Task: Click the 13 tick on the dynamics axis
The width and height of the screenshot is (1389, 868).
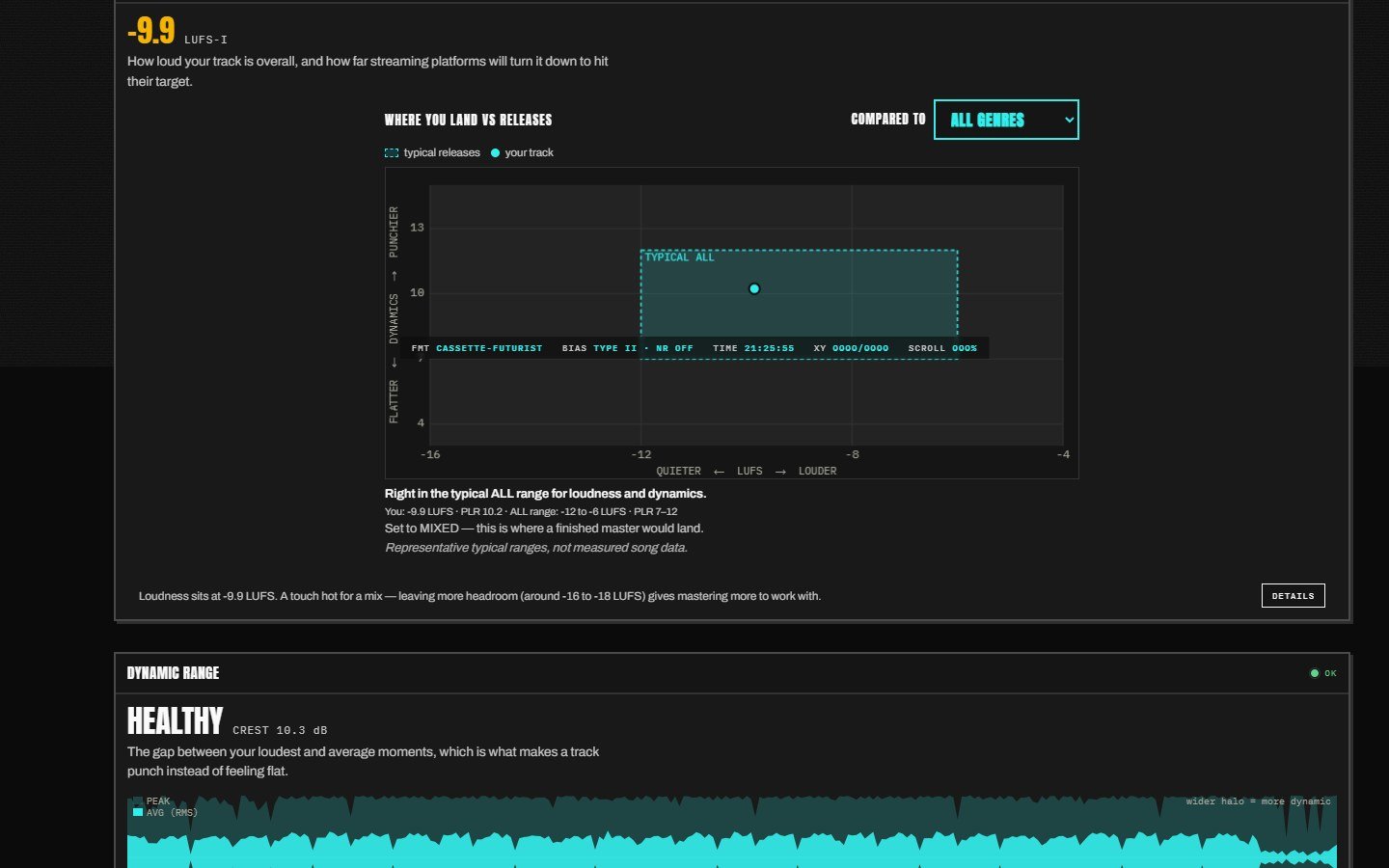Action: point(417,228)
